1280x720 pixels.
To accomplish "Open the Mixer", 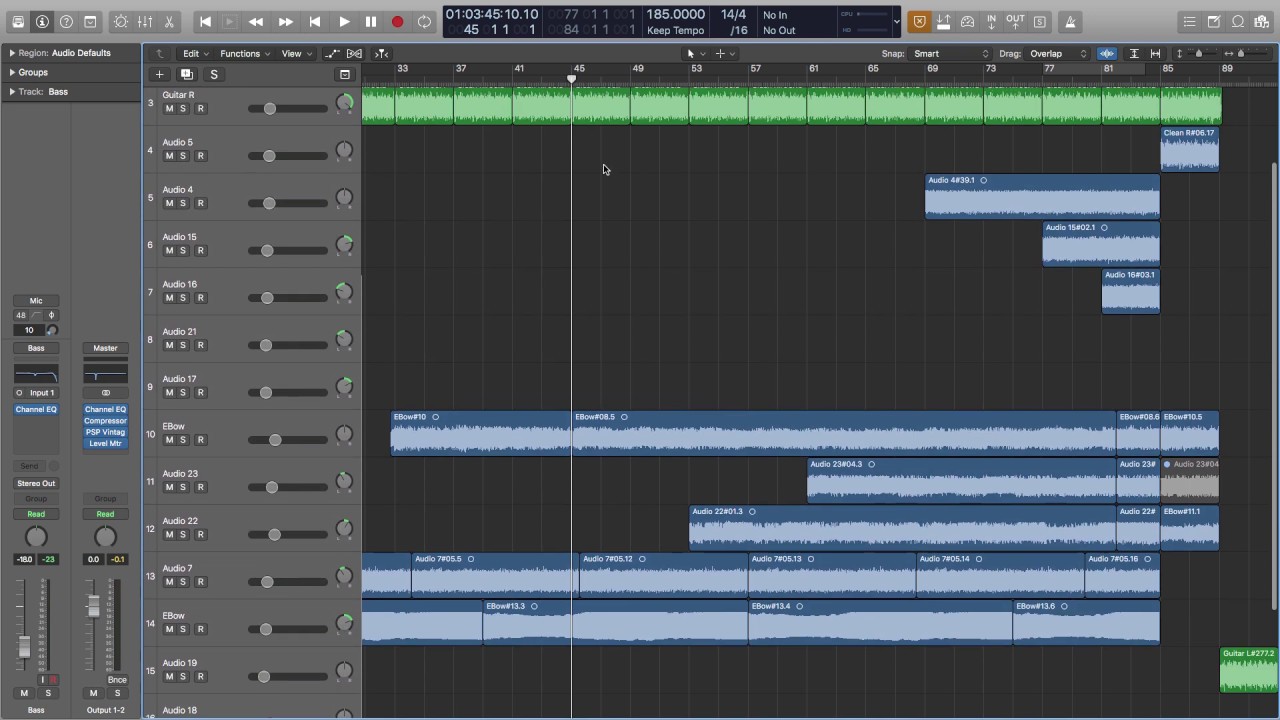I will [145, 22].
